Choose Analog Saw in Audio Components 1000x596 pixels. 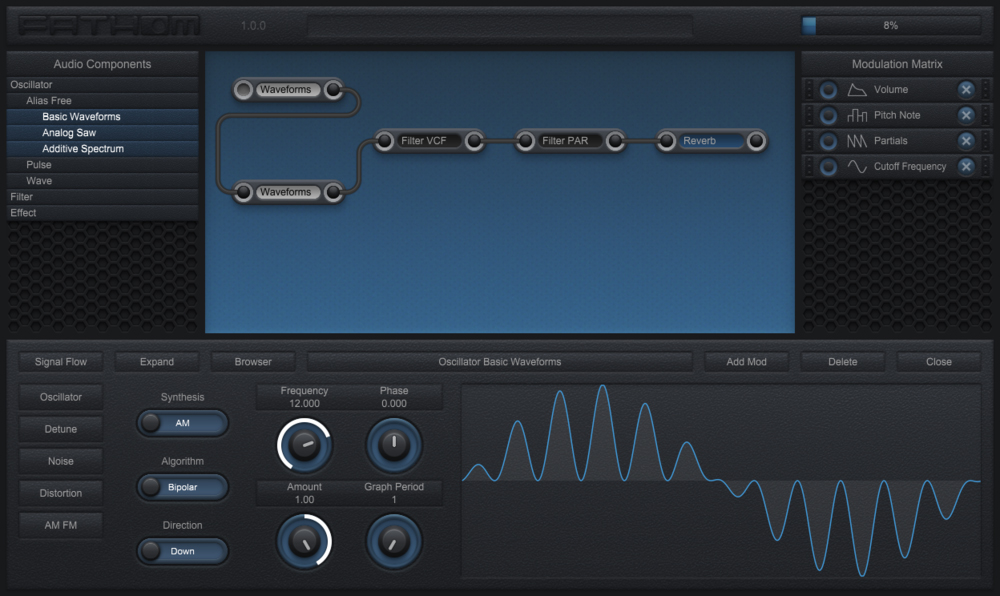pos(102,133)
